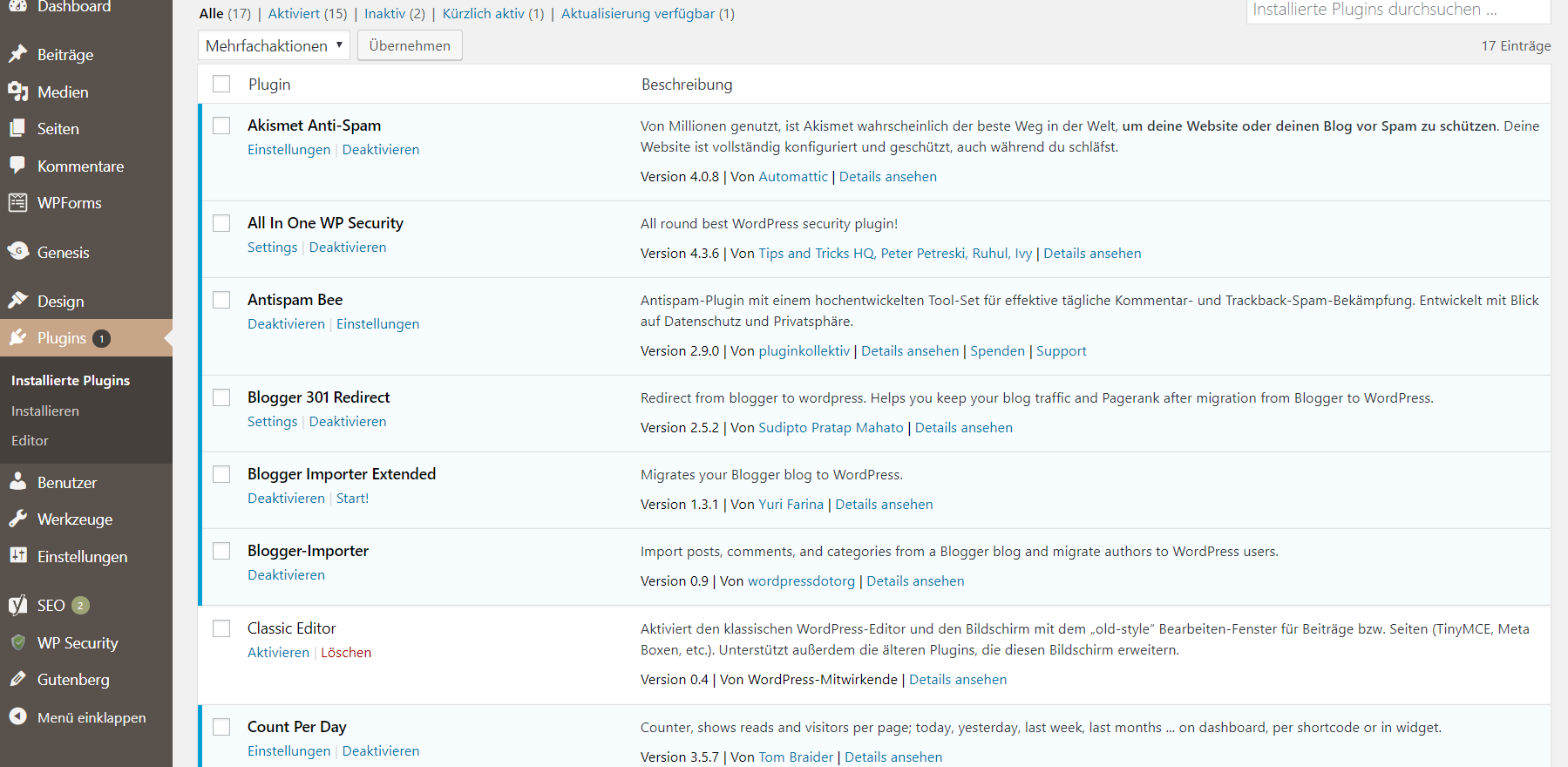This screenshot has height=767, width=1568.
Task: Open Installierte Plugins submenu item
Action: click(71, 380)
